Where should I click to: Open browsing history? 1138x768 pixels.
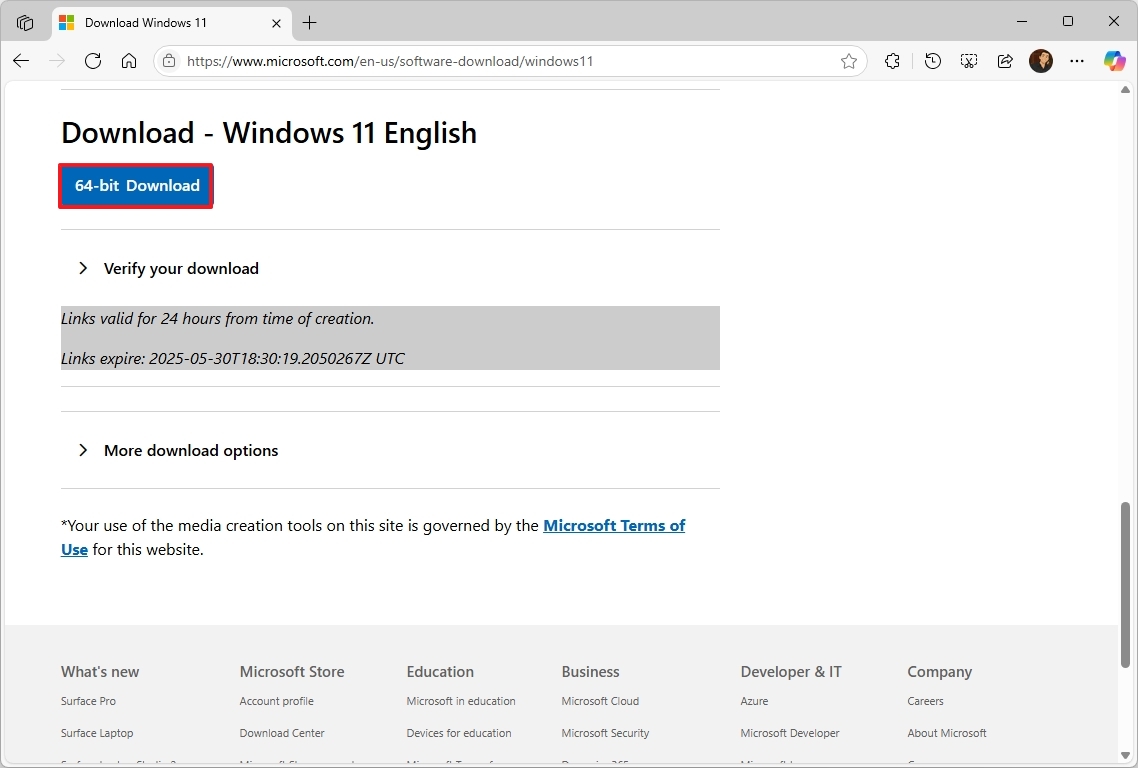point(932,61)
